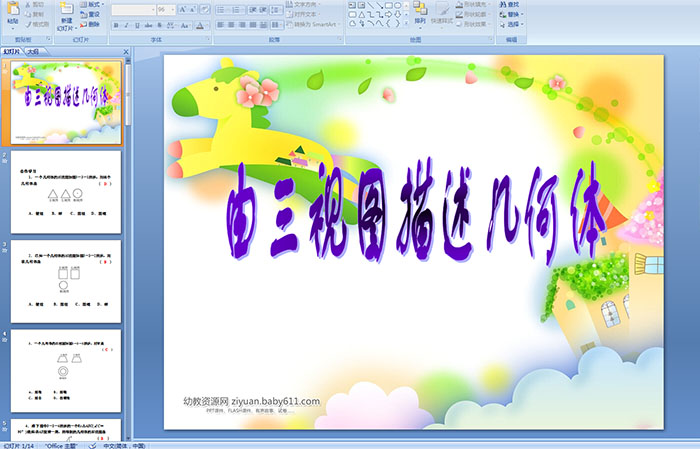Open the Shape Effects (形状效果) menu

coord(473,24)
